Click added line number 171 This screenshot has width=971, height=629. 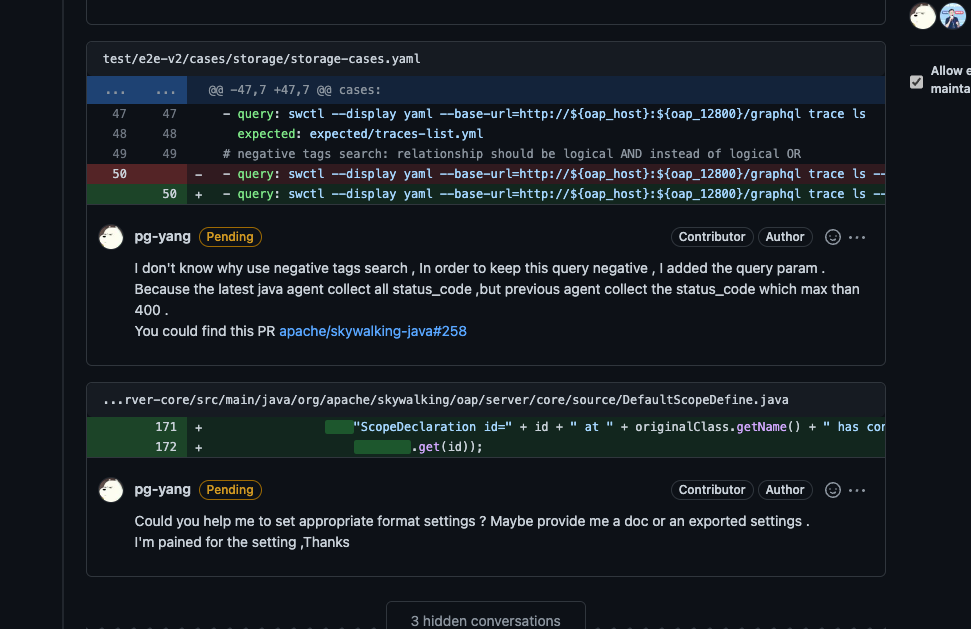pyautogui.click(x=165, y=427)
